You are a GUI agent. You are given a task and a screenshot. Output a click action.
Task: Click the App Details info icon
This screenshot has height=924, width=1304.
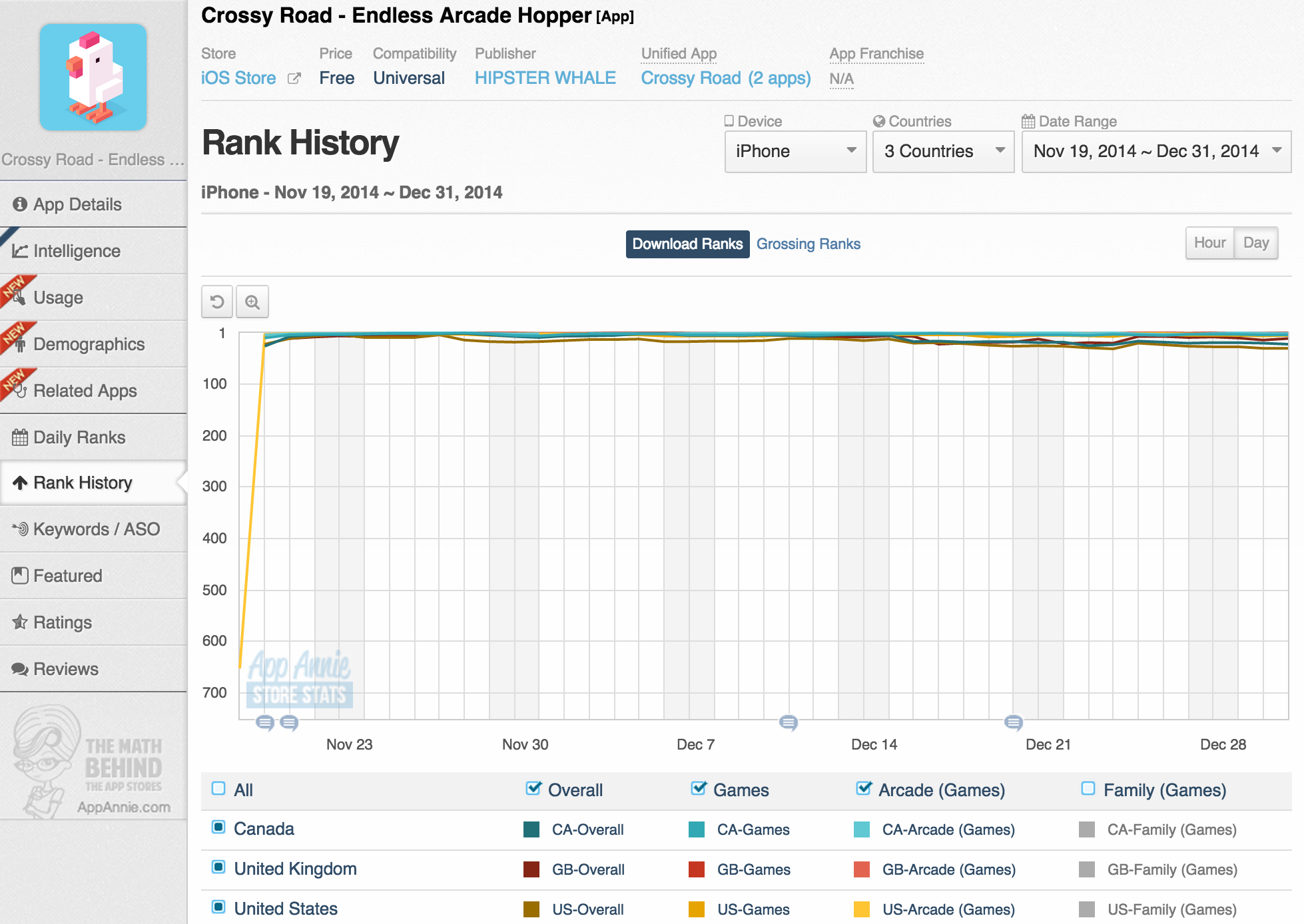pyautogui.click(x=20, y=204)
